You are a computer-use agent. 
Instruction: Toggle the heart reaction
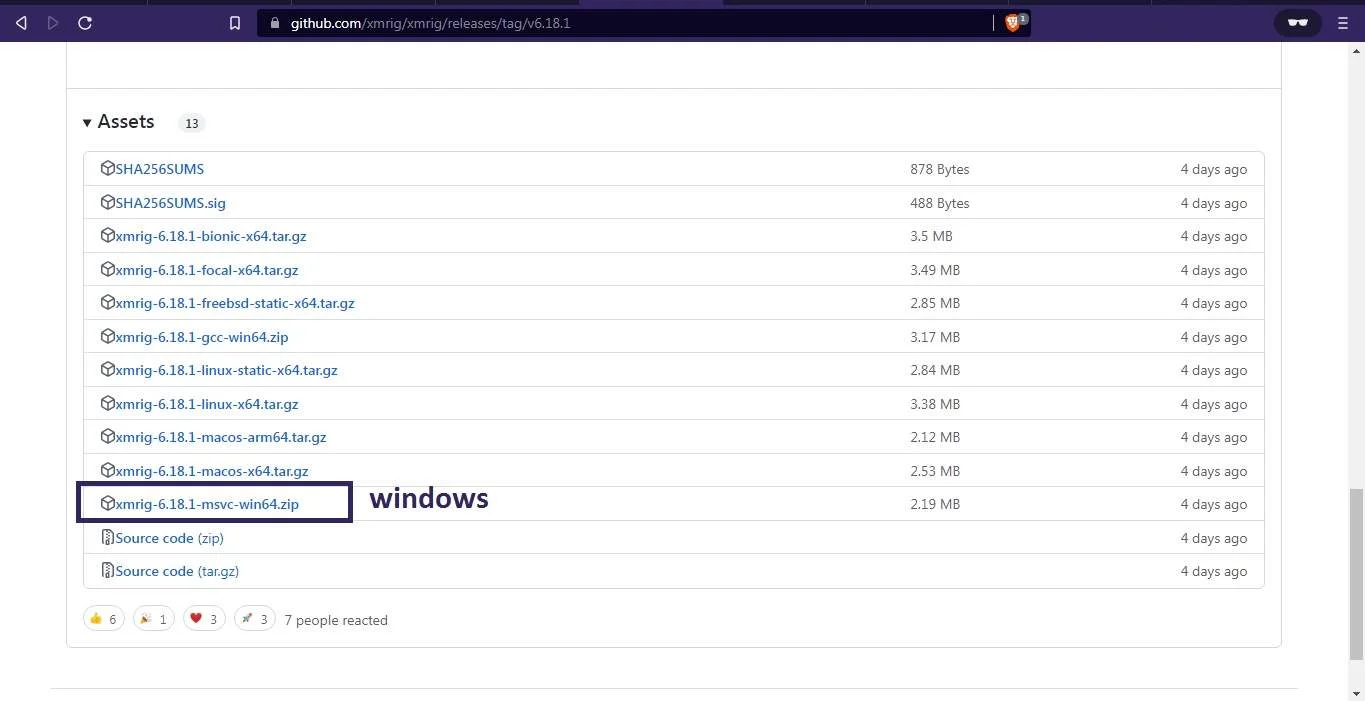point(204,619)
